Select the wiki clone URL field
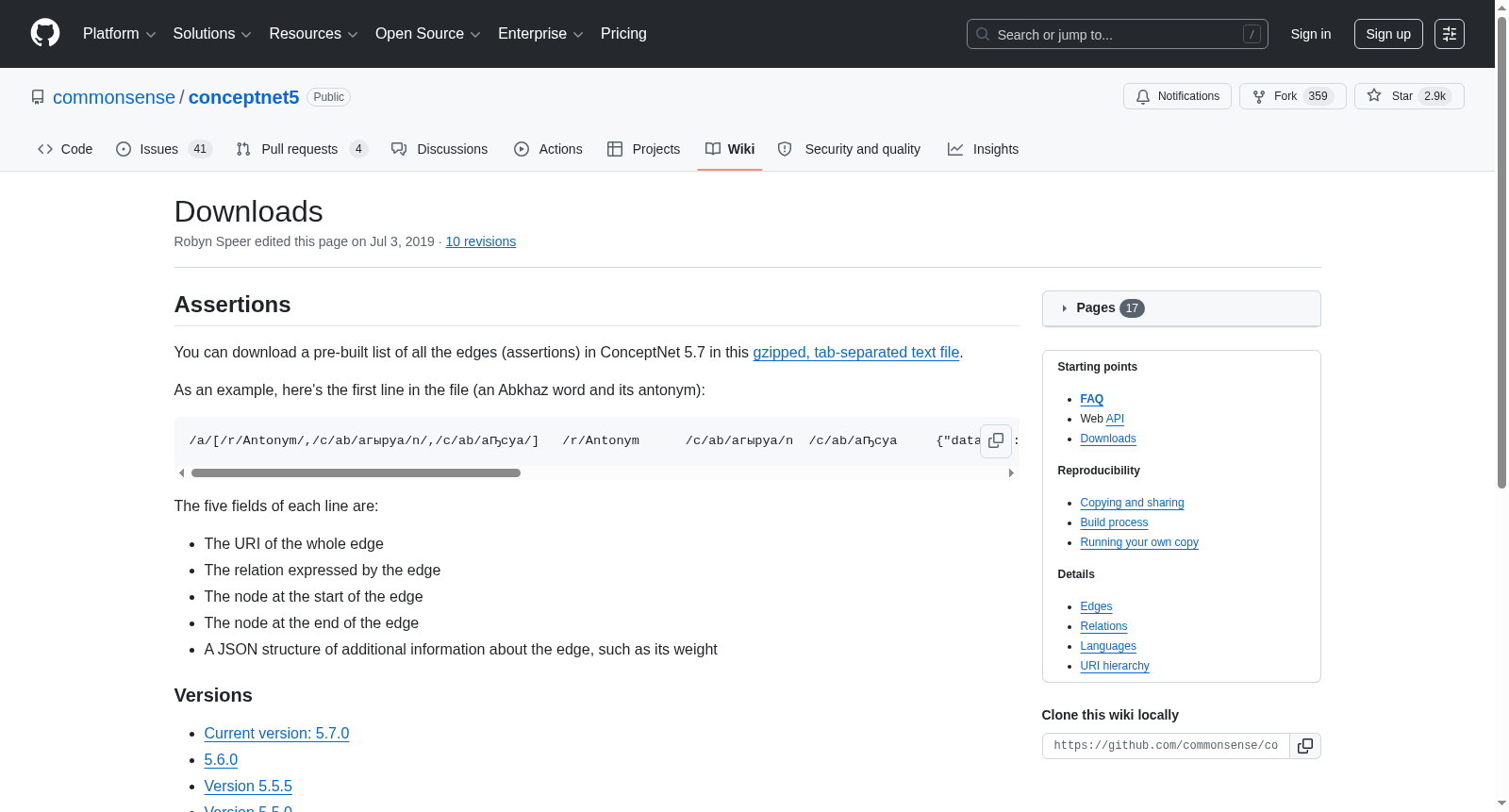 1166,746
